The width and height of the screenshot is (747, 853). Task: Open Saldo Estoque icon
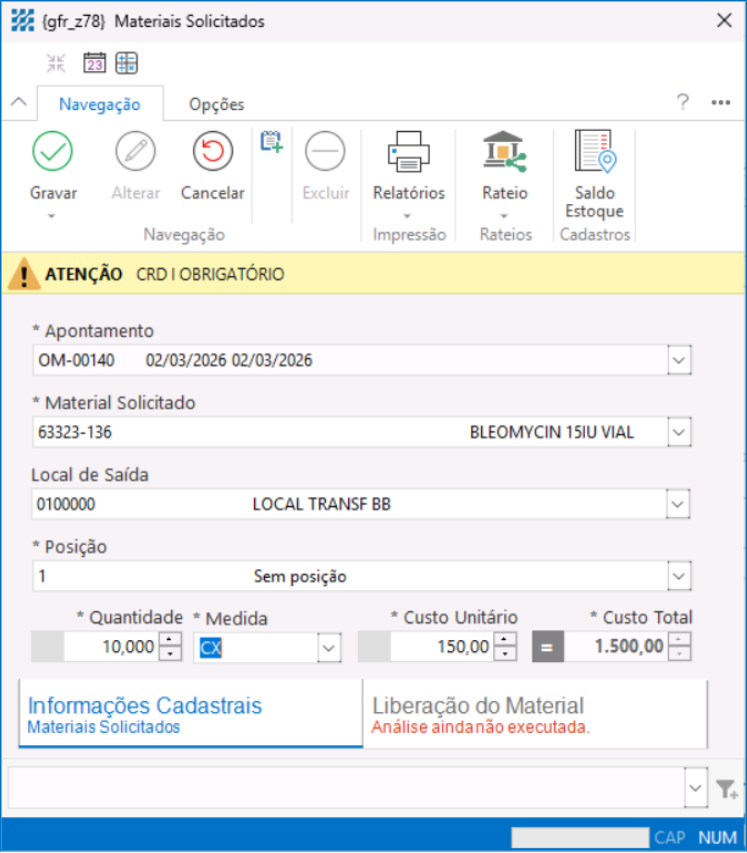[594, 152]
